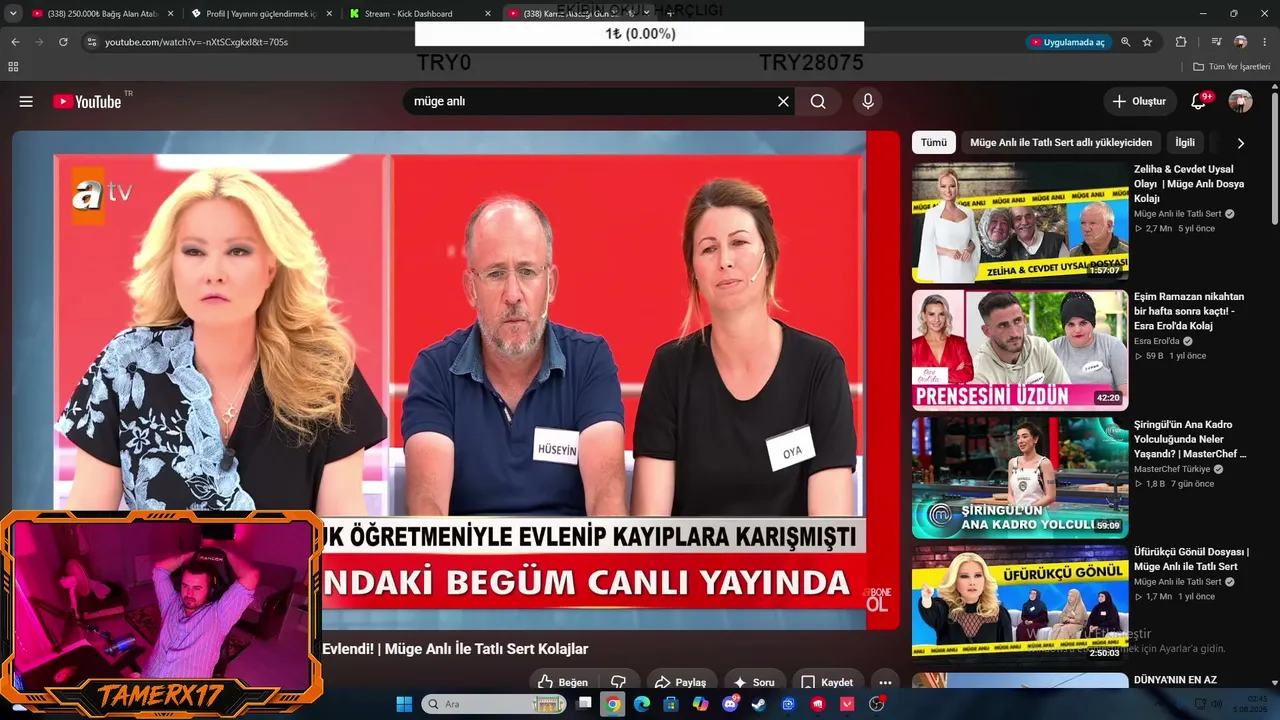Viewport: 1280px width, 720px height.
Task: Open Steam from the taskbar
Action: (x=759, y=704)
